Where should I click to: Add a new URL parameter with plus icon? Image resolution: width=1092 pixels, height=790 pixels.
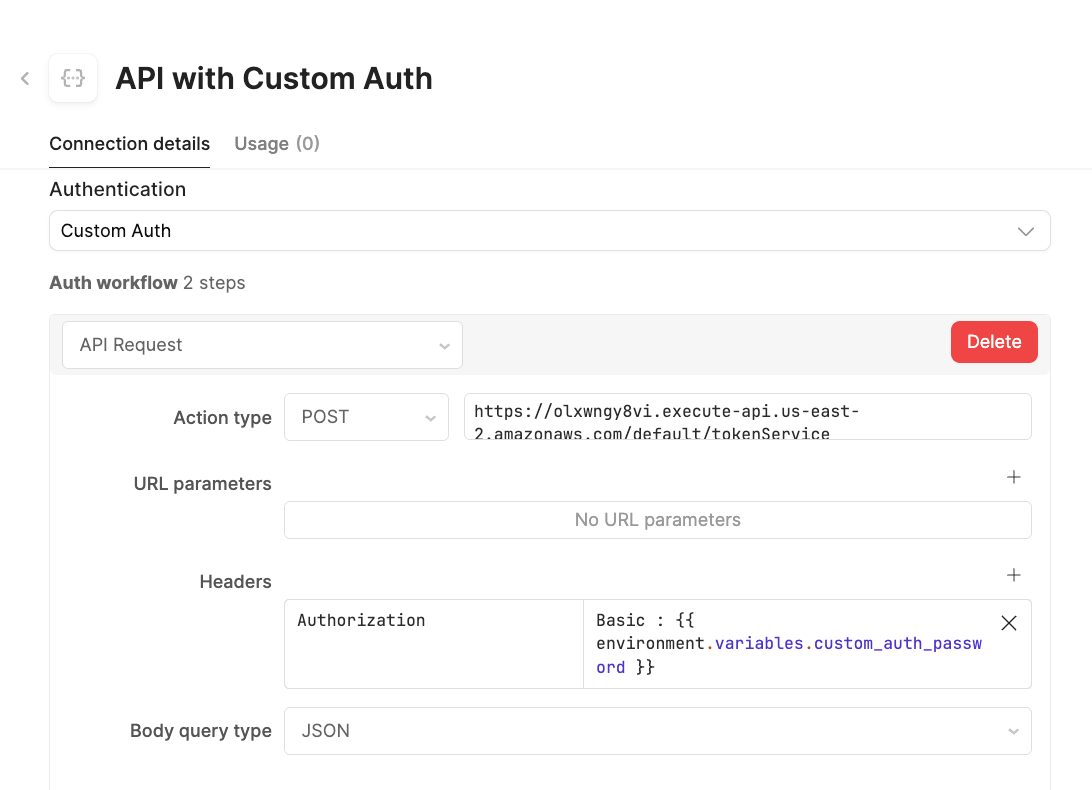pyautogui.click(x=1013, y=477)
